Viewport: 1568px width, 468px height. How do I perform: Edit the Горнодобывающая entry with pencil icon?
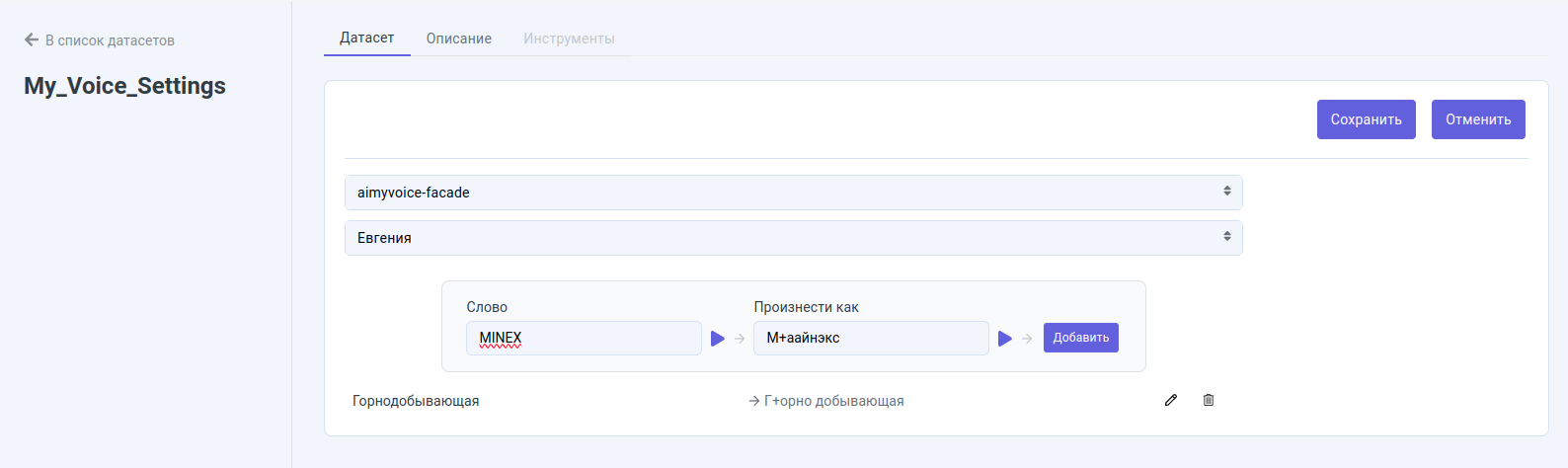[x=1171, y=400]
